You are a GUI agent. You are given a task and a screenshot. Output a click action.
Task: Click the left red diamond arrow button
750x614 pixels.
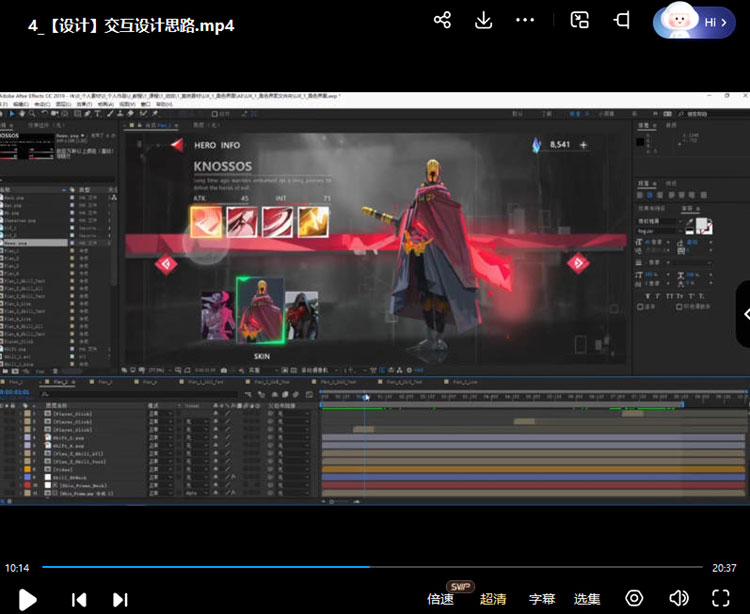click(x=166, y=264)
